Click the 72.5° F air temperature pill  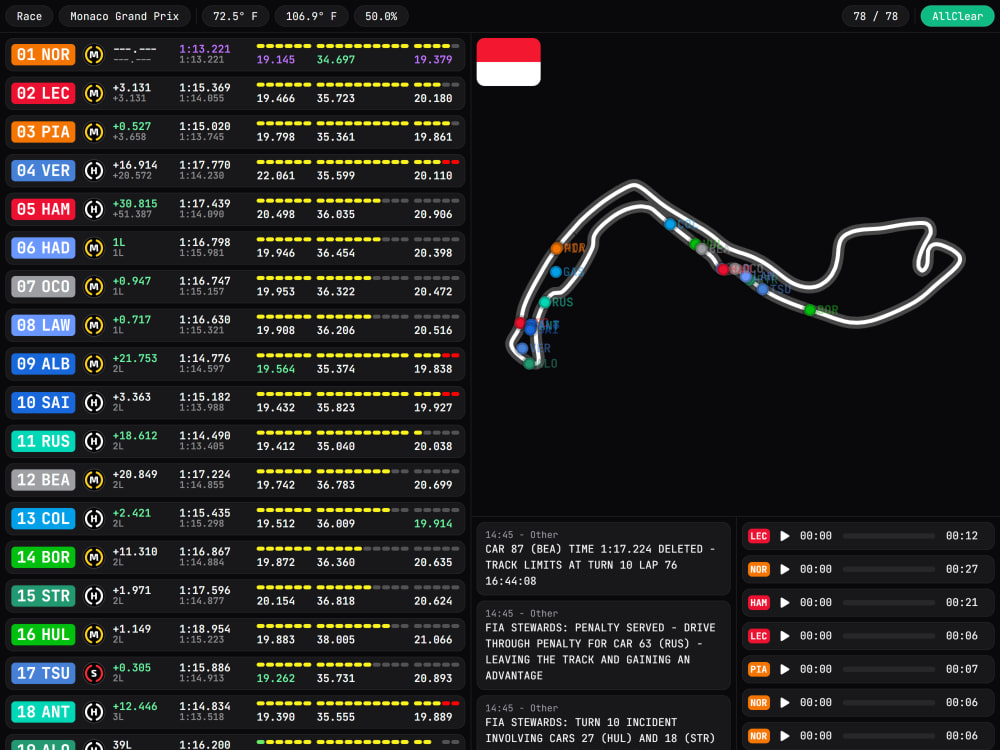(235, 16)
